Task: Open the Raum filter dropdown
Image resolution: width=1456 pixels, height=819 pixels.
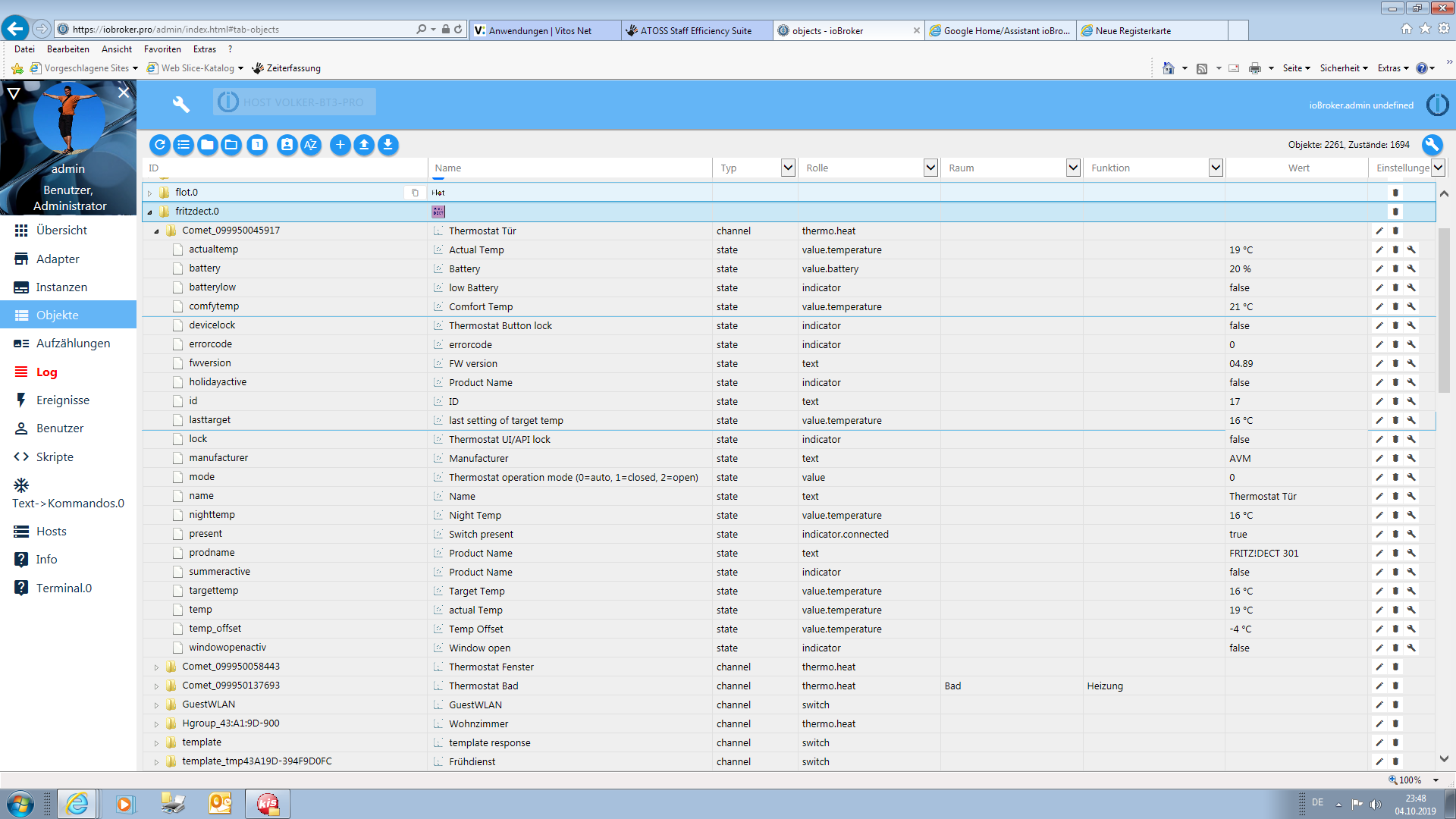Action: (1073, 168)
